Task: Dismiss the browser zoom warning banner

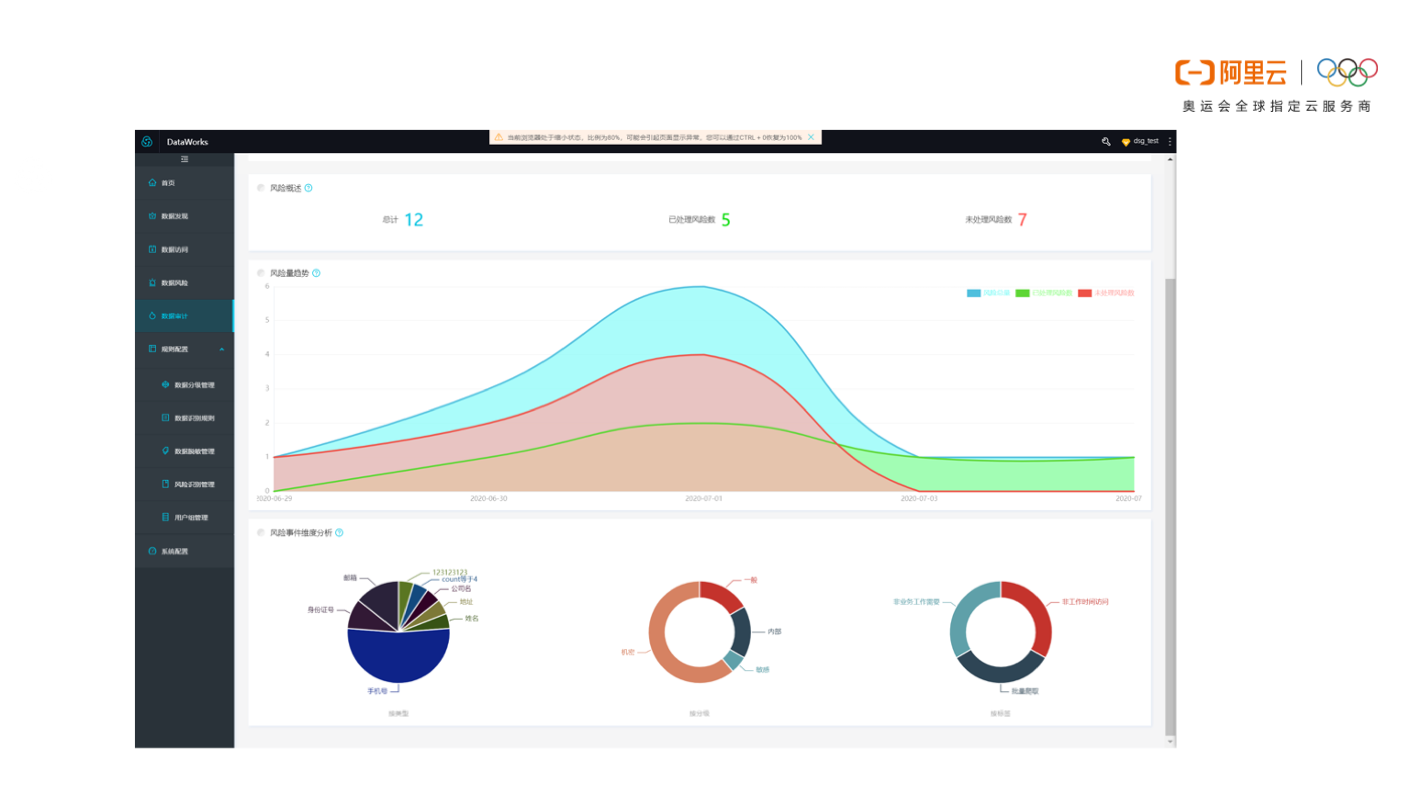Action: 811,137
